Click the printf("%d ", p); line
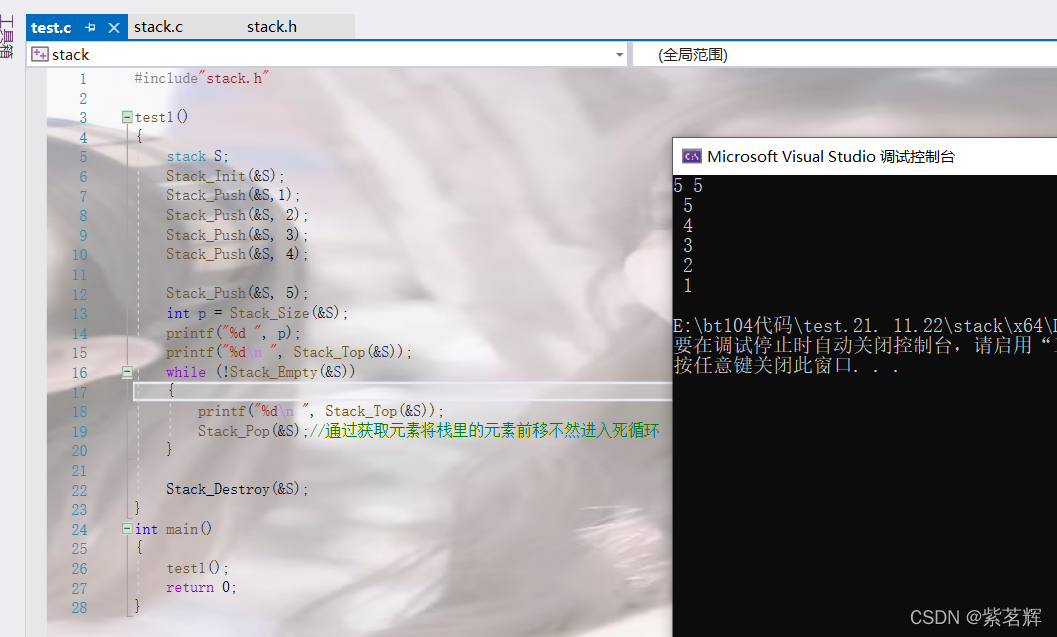 point(233,333)
